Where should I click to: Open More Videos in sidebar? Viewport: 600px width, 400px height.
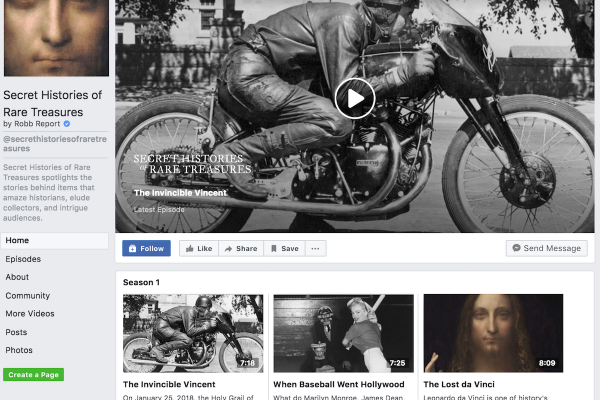pyautogui.click(x=30, y=313)
